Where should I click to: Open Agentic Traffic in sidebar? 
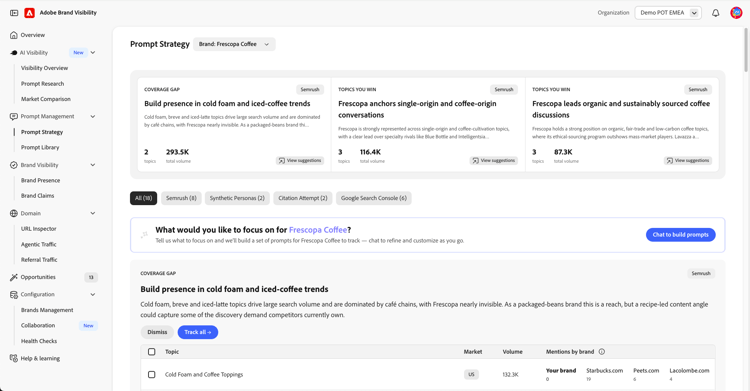(x=39, y=245)
